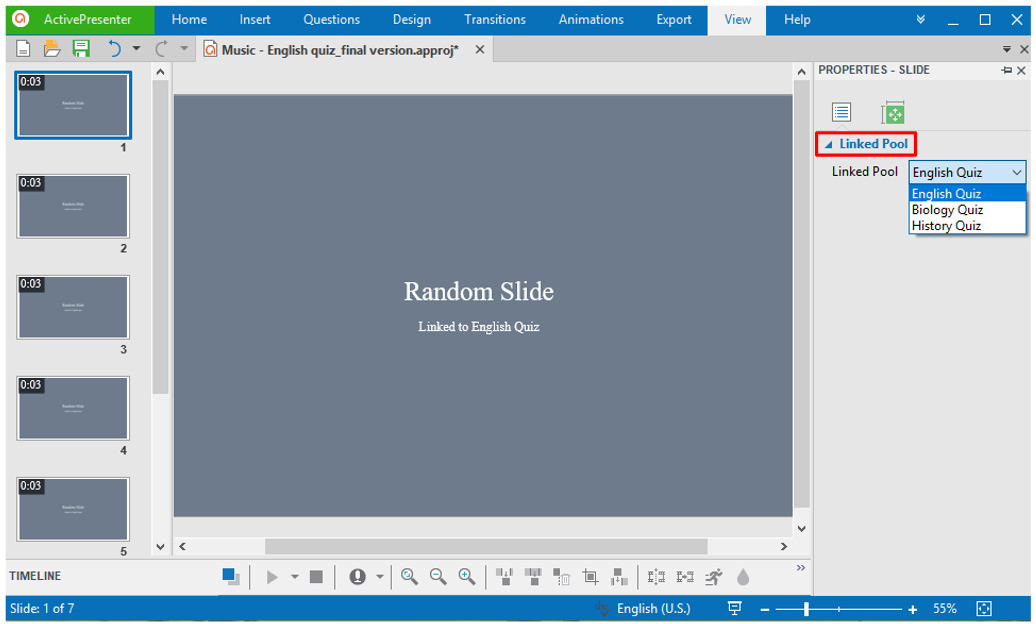Click the timeline zoom out magnifier
The height and width of the screenshot is (624, 1036).
pyautogui.click(x=438, y=577)
